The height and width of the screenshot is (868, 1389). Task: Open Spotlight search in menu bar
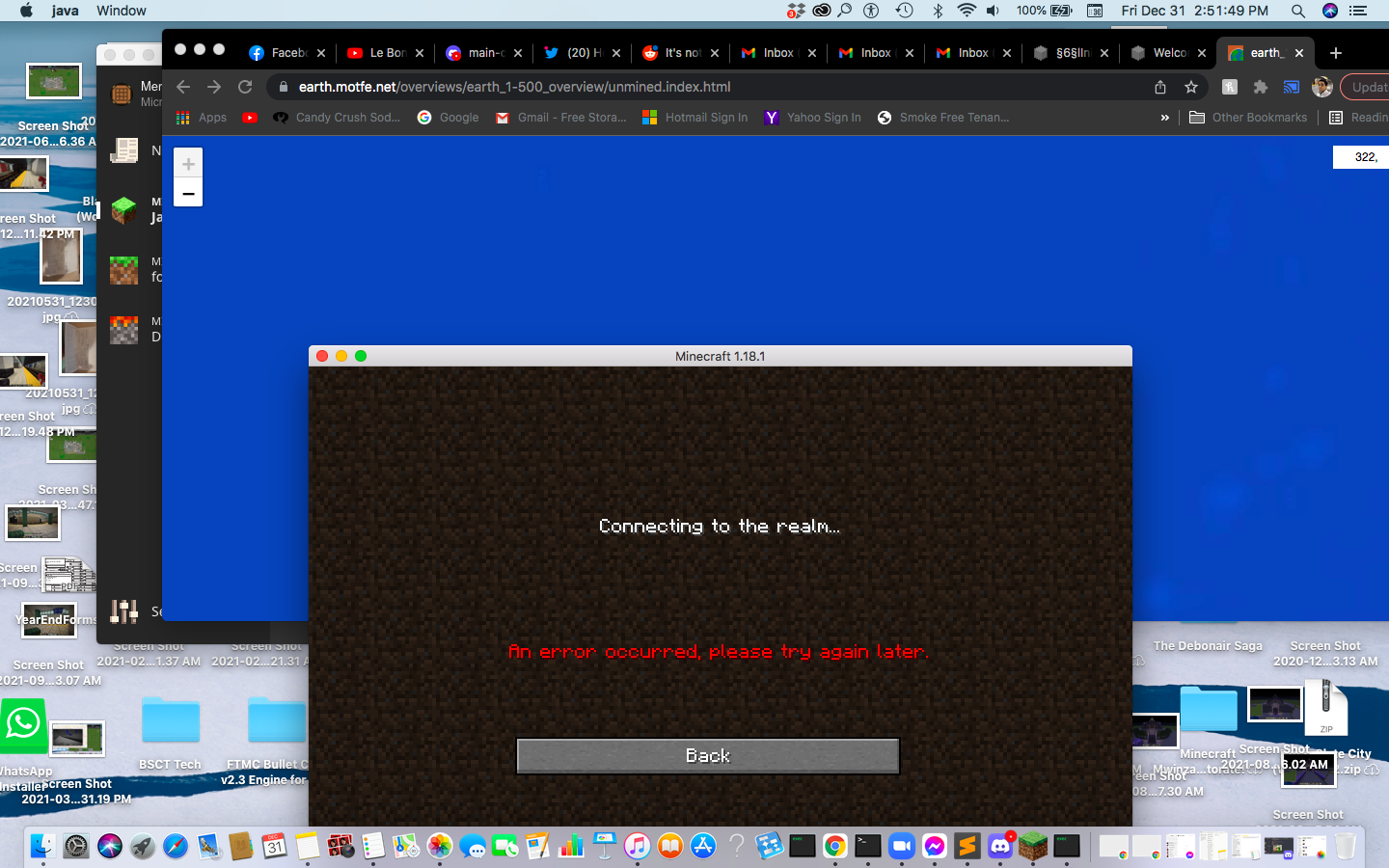(x=1297, y=11)
